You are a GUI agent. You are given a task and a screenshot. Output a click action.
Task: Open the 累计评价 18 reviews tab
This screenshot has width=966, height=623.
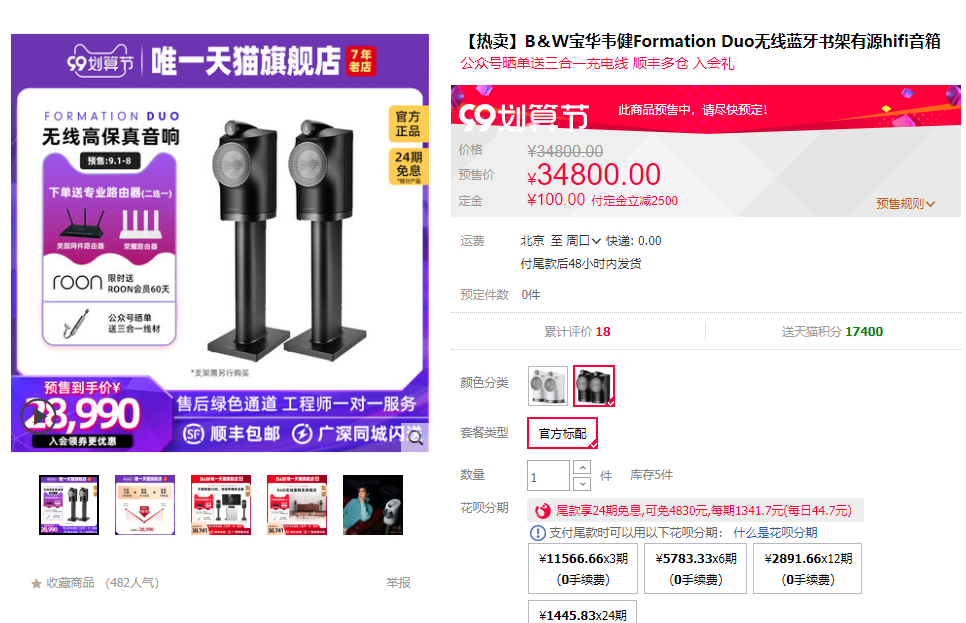[577, 332]
